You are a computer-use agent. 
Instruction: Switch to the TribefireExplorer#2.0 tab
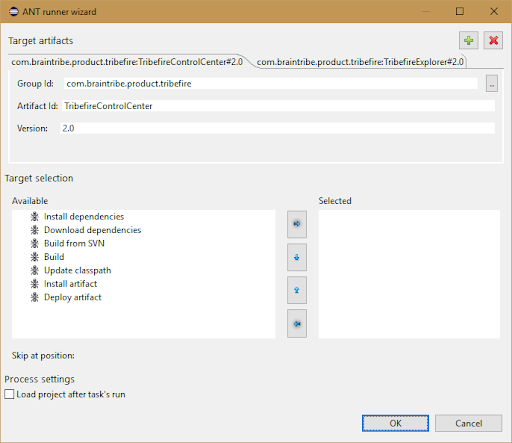click(360, 62)
